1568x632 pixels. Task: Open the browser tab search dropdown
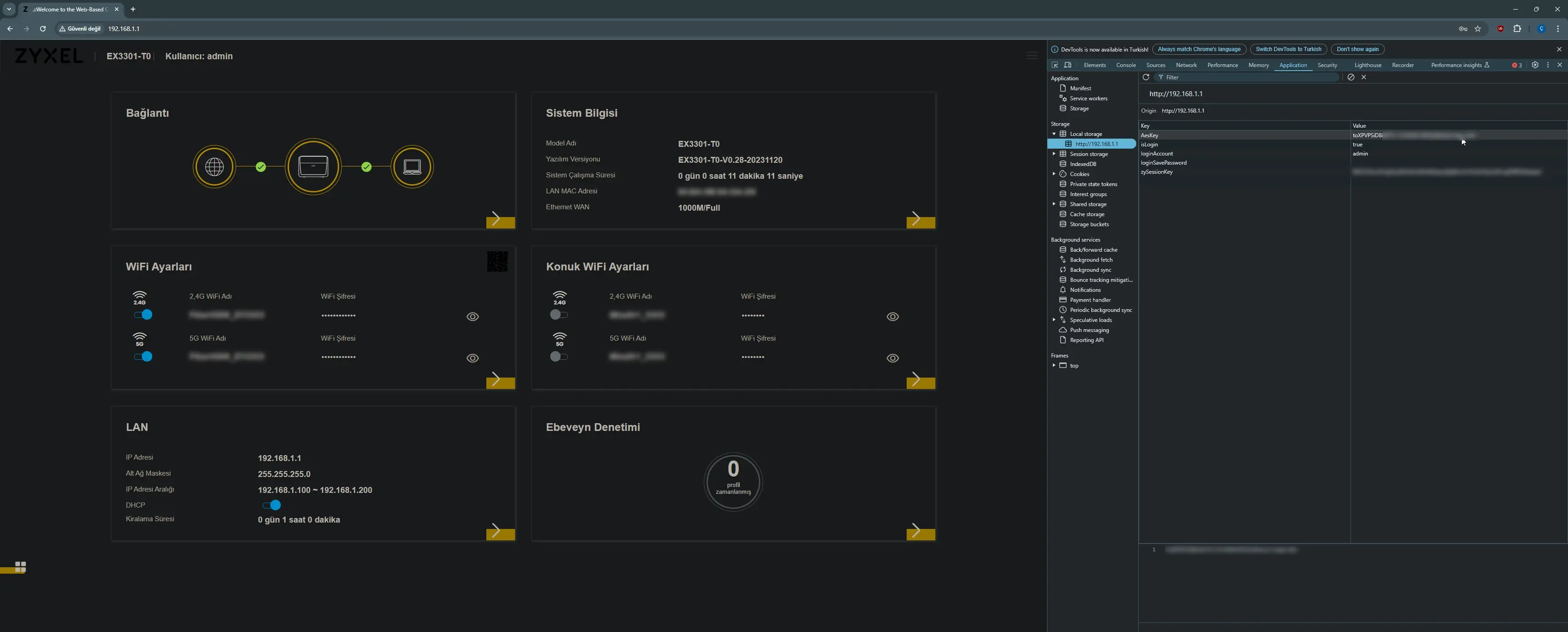(x=9, y=9)
